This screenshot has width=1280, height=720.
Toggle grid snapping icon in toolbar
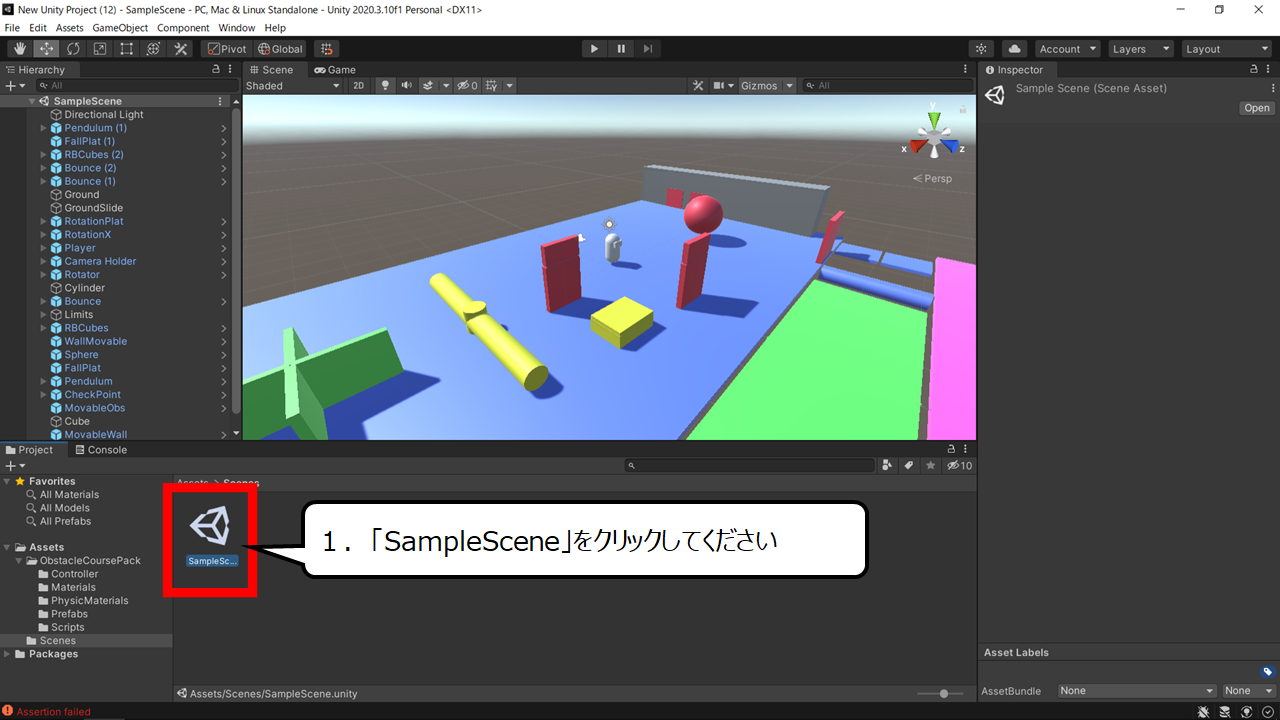(x=326, y=49)
